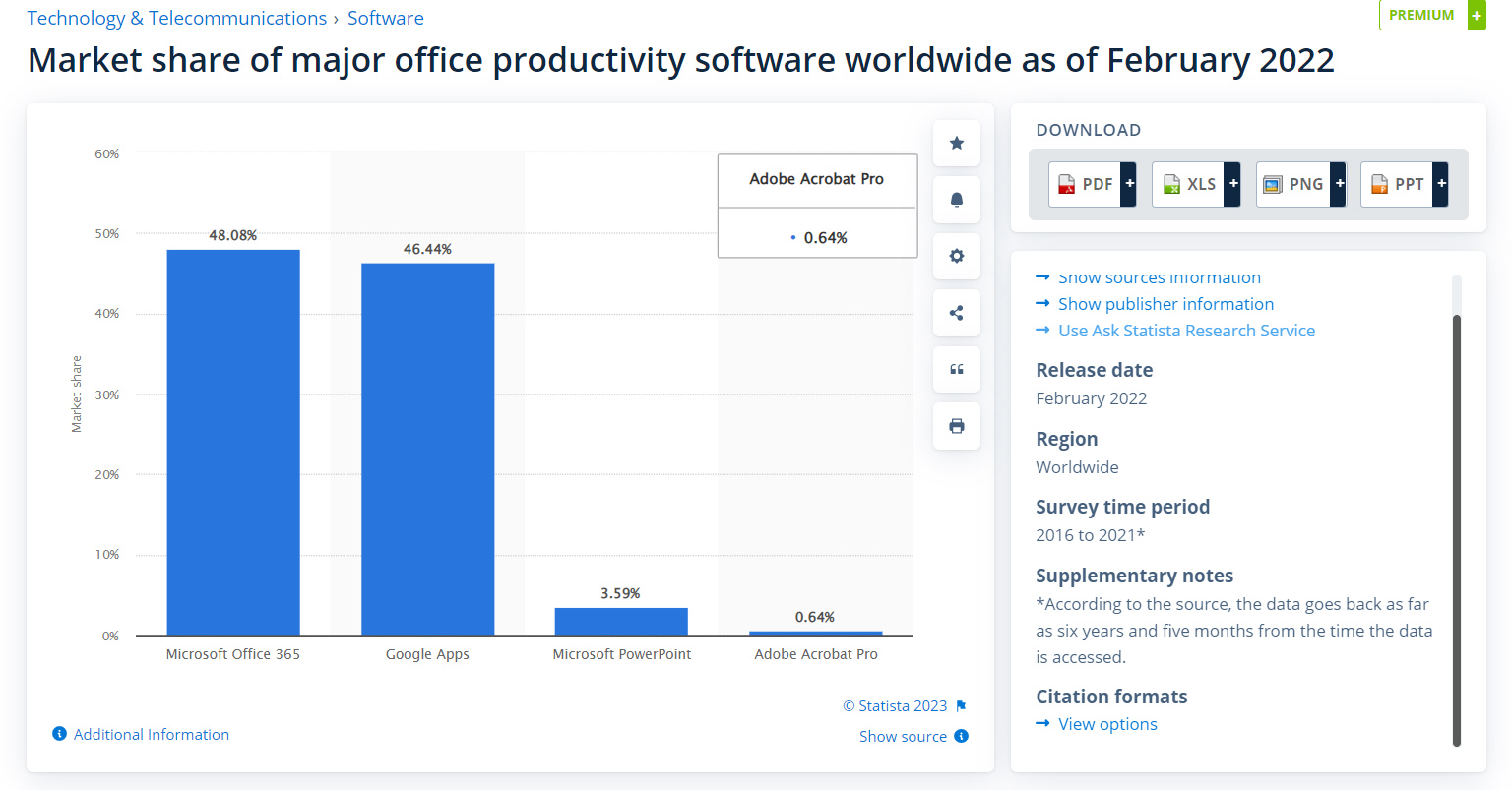Open Additional Information link

152,734
